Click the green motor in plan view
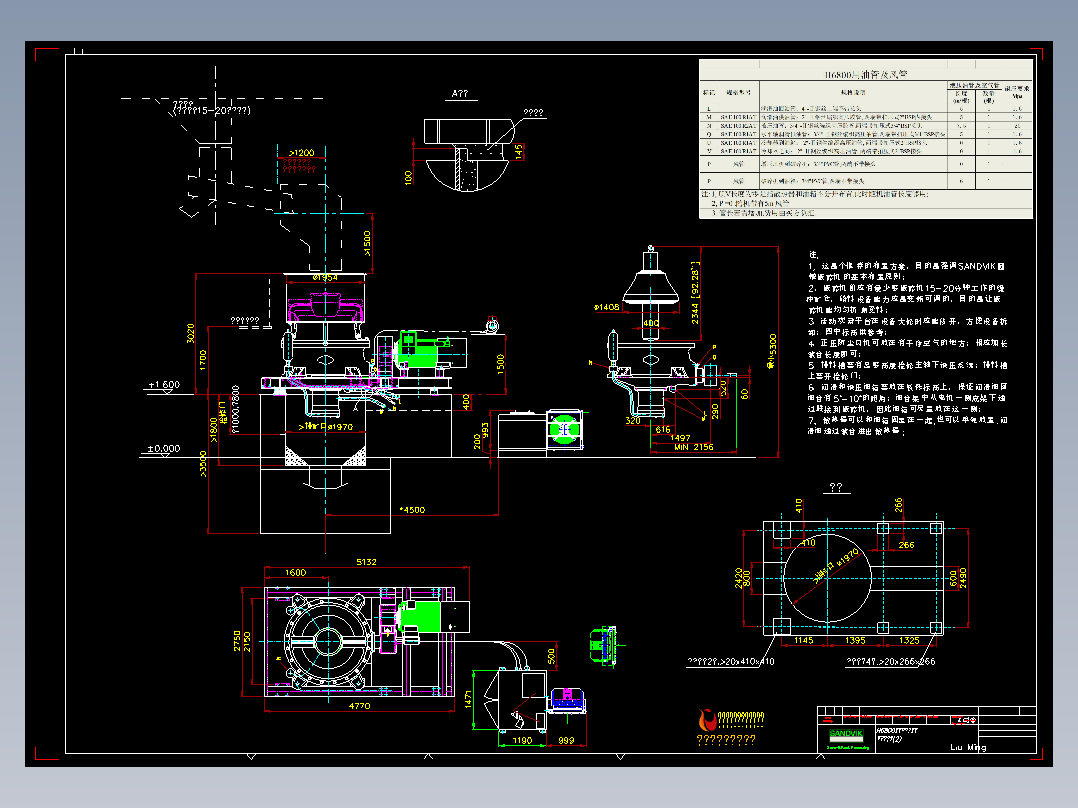 pyautogui.click(x=419, y=616)
